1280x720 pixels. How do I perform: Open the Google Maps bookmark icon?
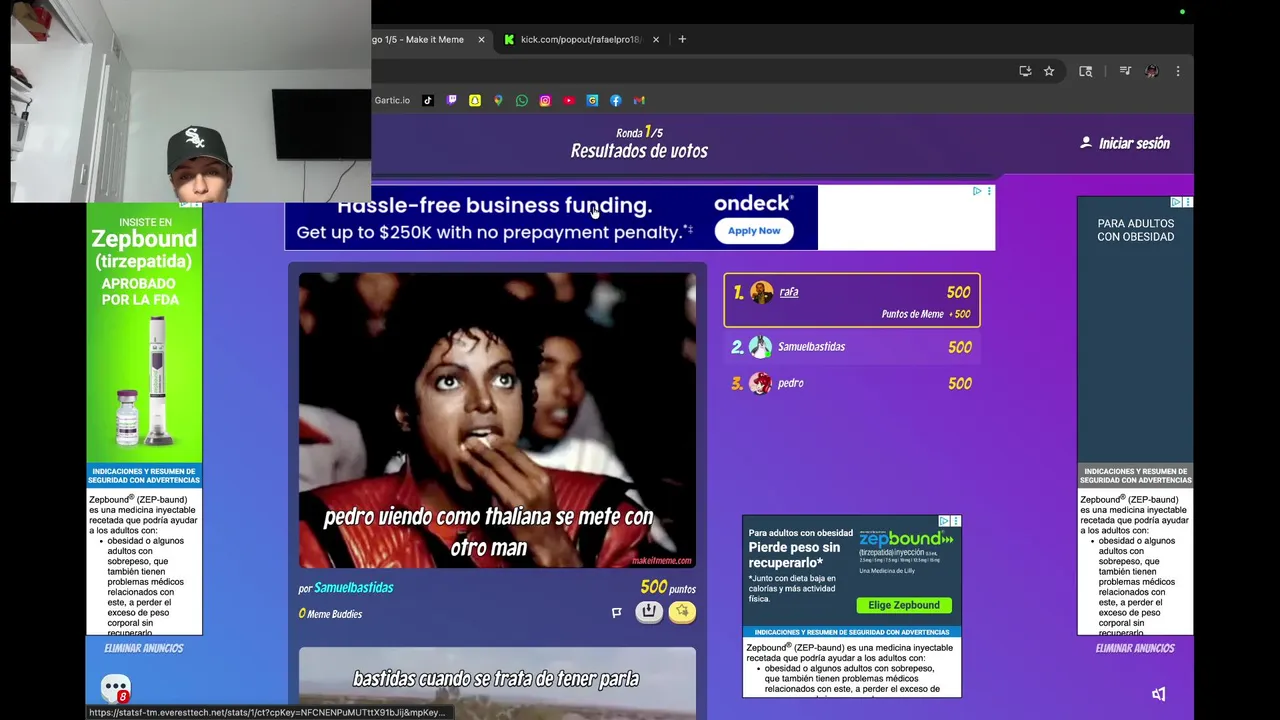click(x=498, y=100)
